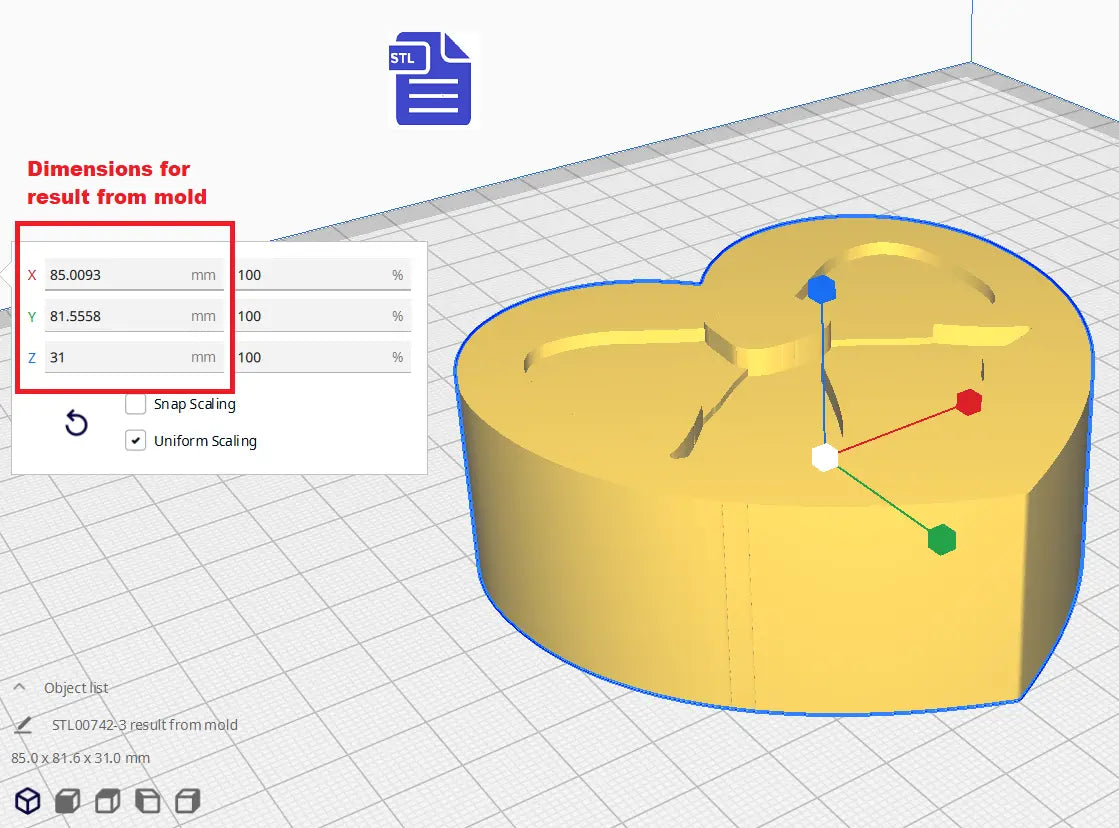Screen dimensions: 1119x828
Task: Reset the scale with the circular arrow icon
Action: (76, 423)
